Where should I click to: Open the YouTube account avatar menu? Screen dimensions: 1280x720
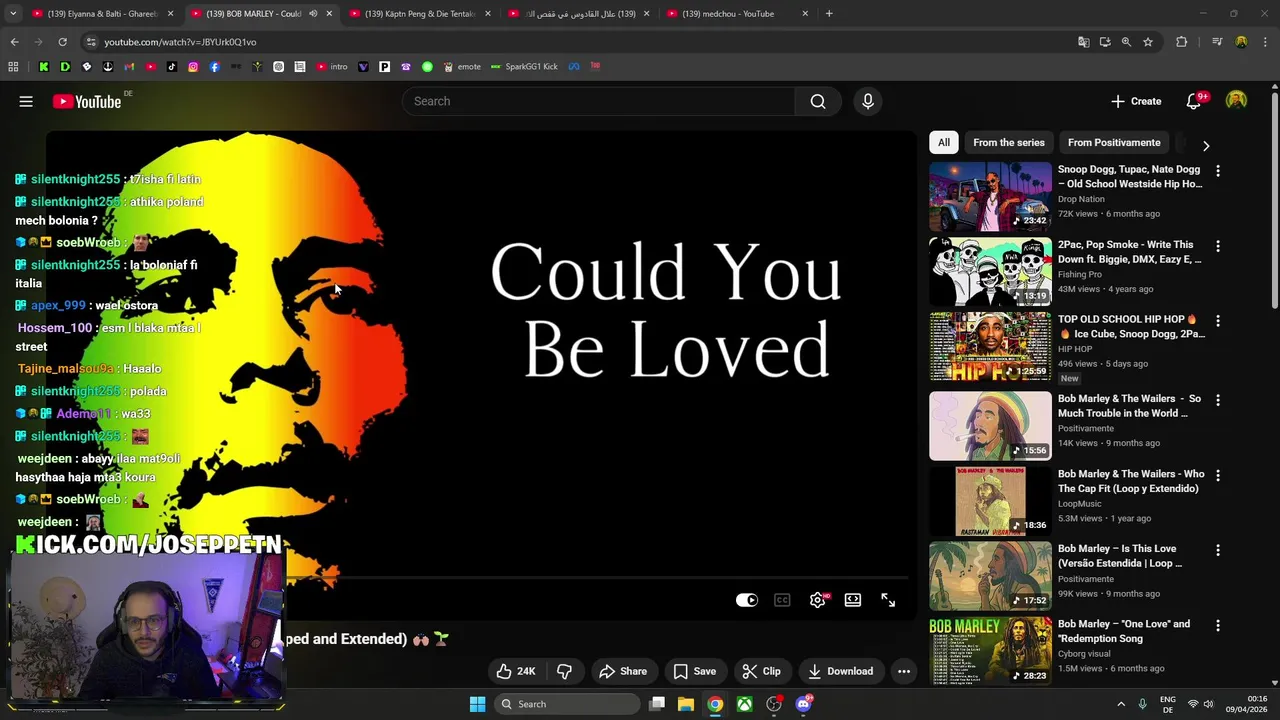point(1237,101)
